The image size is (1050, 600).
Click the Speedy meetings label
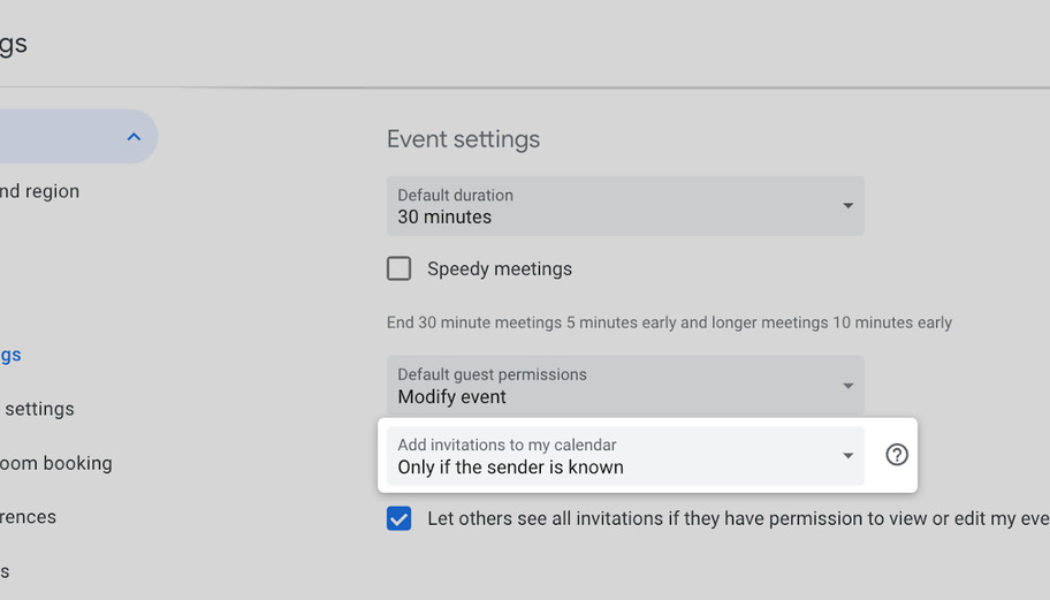click(501, 268)
